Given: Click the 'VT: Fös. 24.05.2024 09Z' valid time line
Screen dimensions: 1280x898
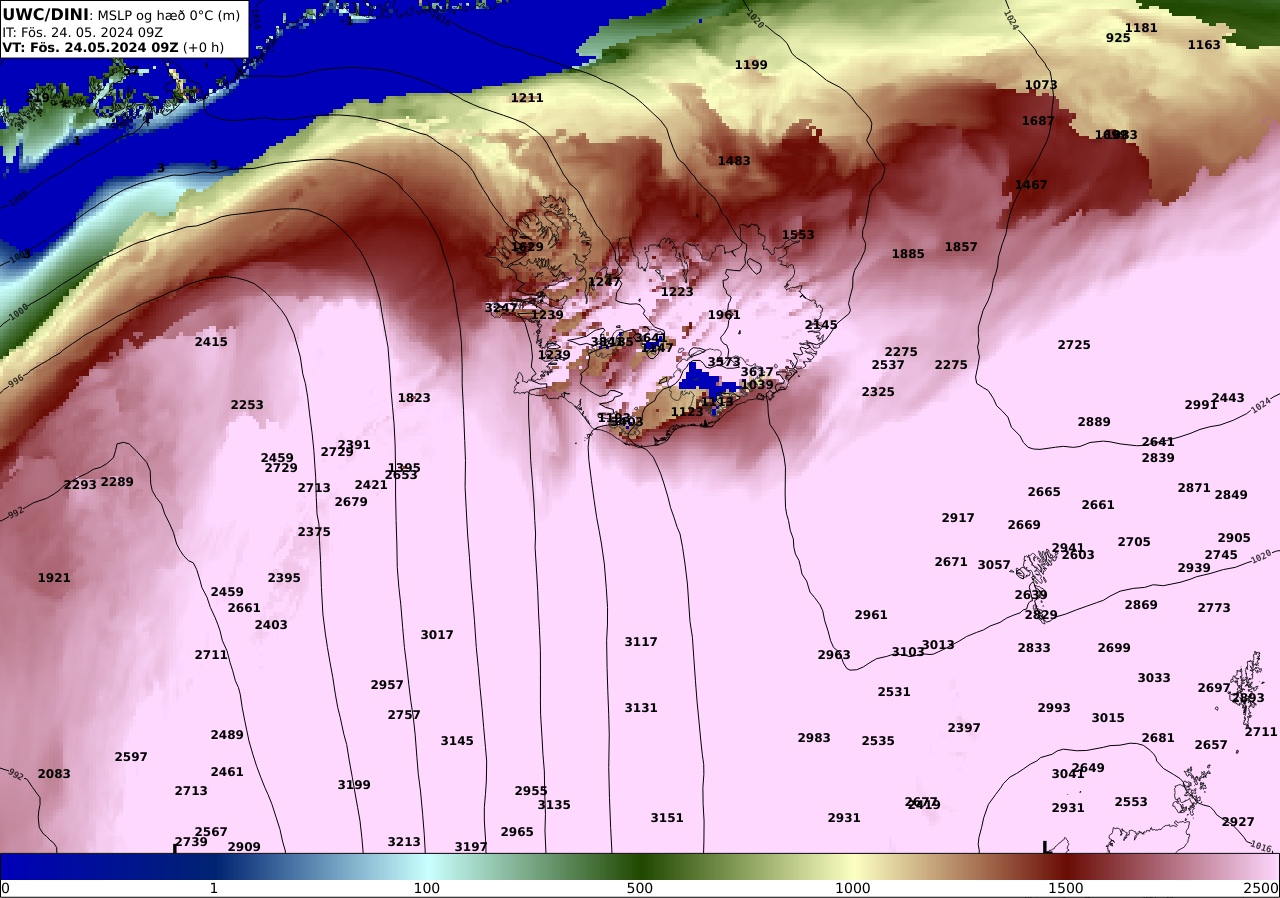Looking at the screenshot, I should 90,47.
